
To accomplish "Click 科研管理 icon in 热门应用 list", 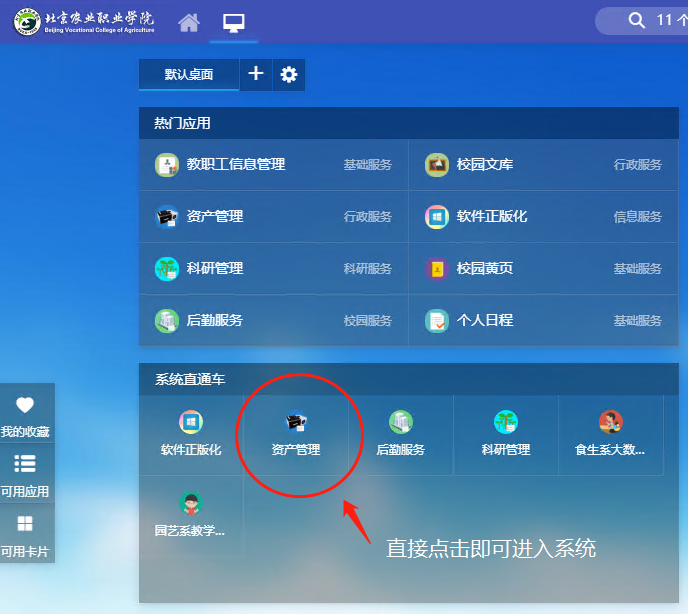I will [x=167, y=269].
